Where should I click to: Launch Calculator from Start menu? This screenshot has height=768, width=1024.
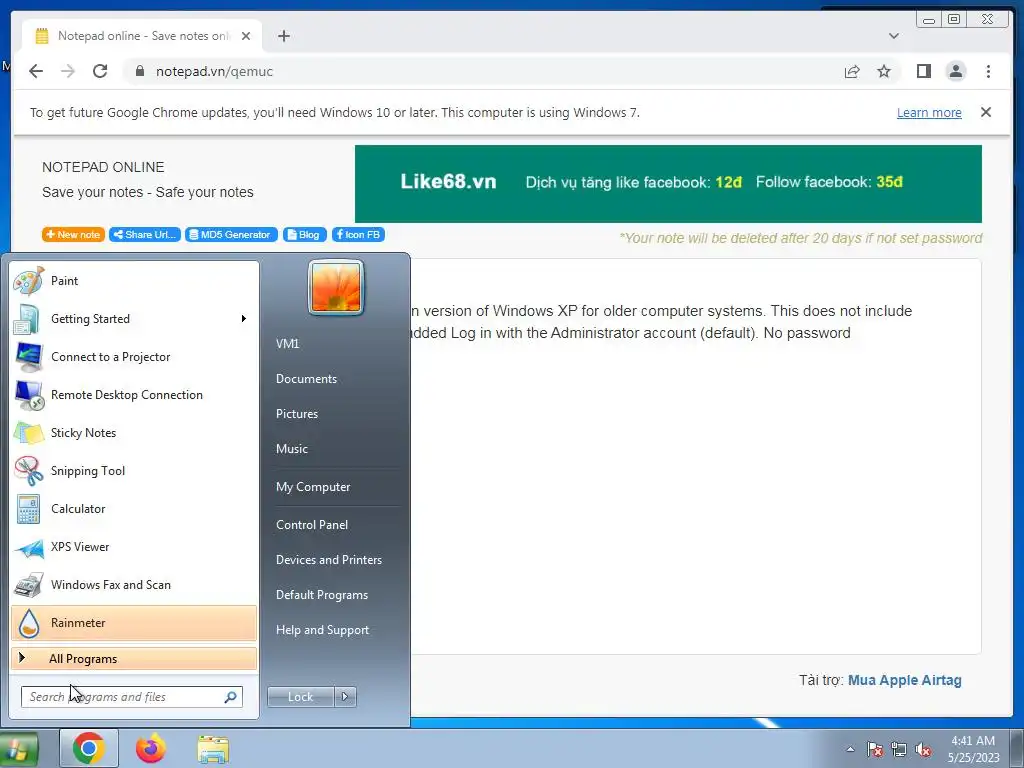134,509
